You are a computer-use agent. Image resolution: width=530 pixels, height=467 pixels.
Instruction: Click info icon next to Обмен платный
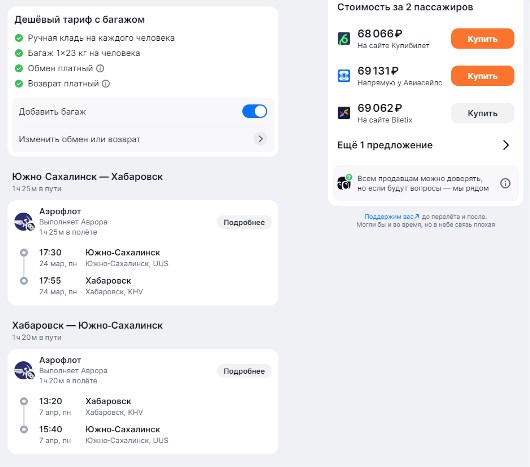point(100,68)
